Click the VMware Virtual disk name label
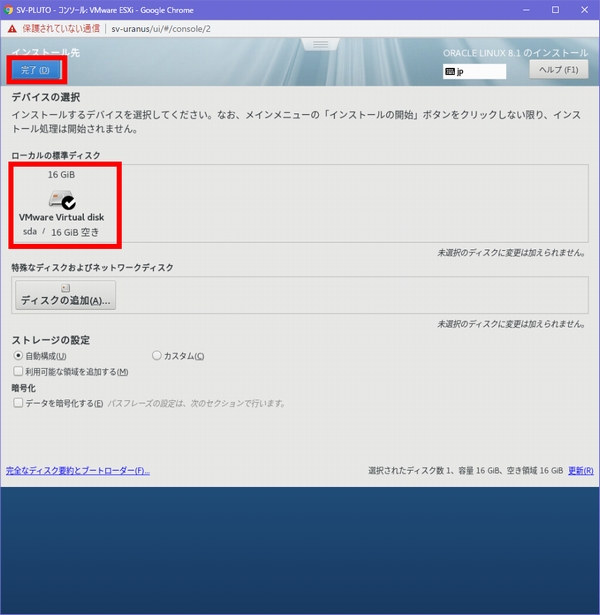 (62, 217)
